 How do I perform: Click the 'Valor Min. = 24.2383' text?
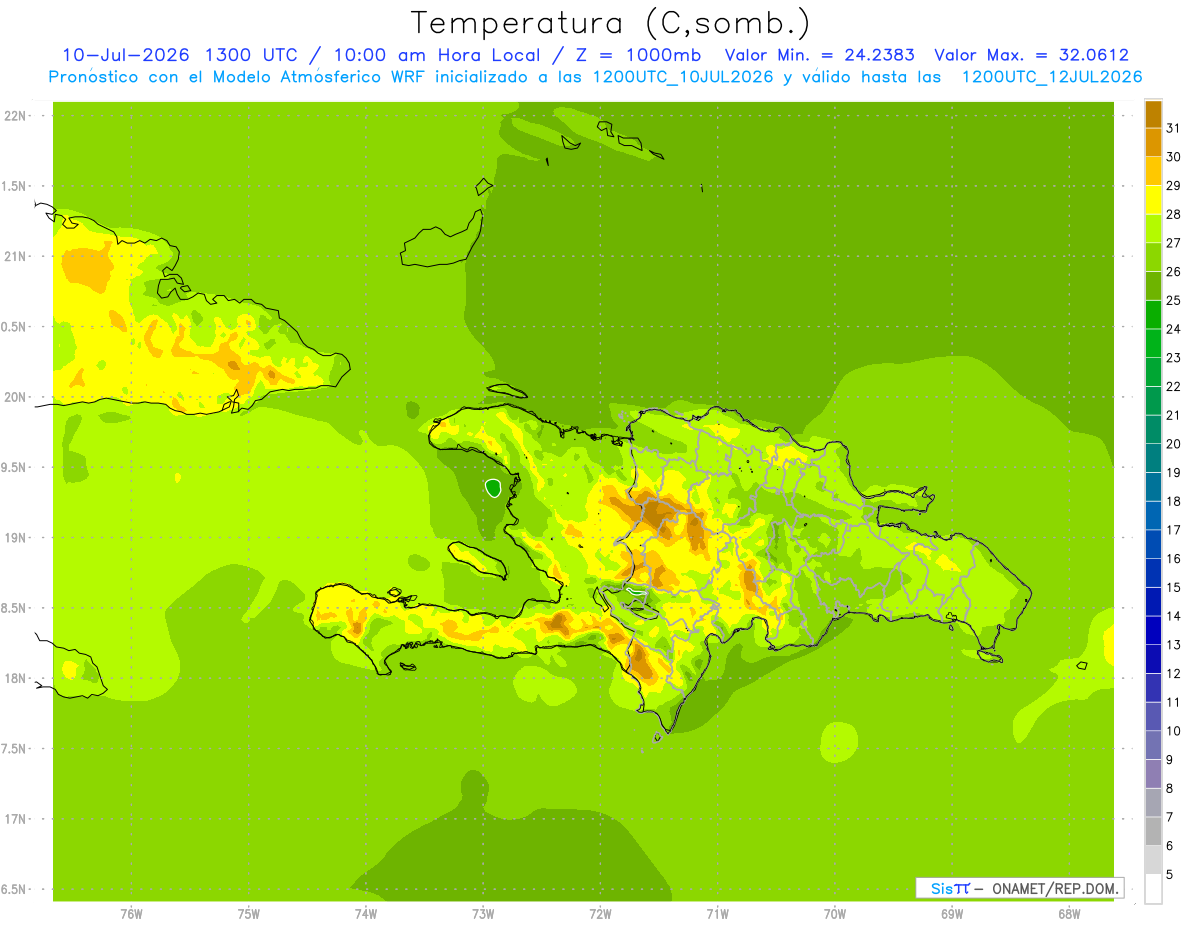[x=819, y=55]
